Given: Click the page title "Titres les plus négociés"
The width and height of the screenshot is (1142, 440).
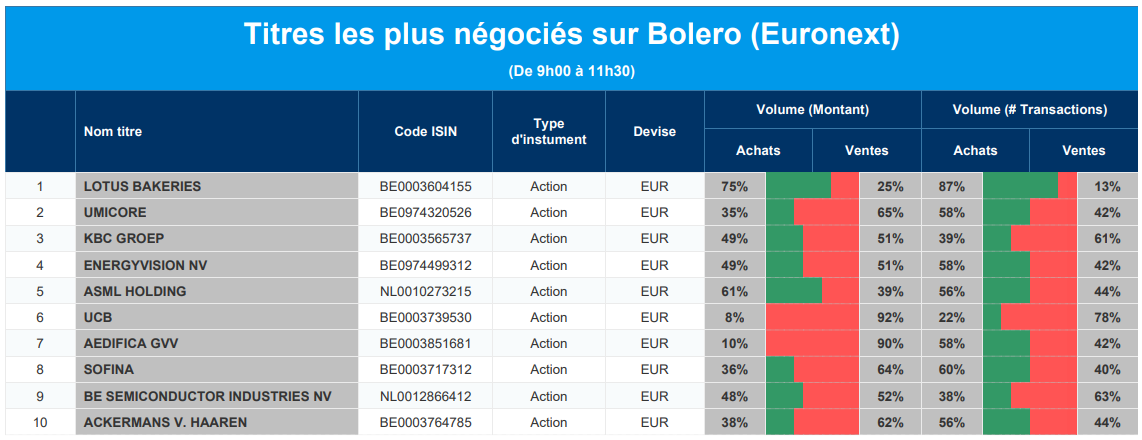Looking at the screenshot, I should pos(571,34).
